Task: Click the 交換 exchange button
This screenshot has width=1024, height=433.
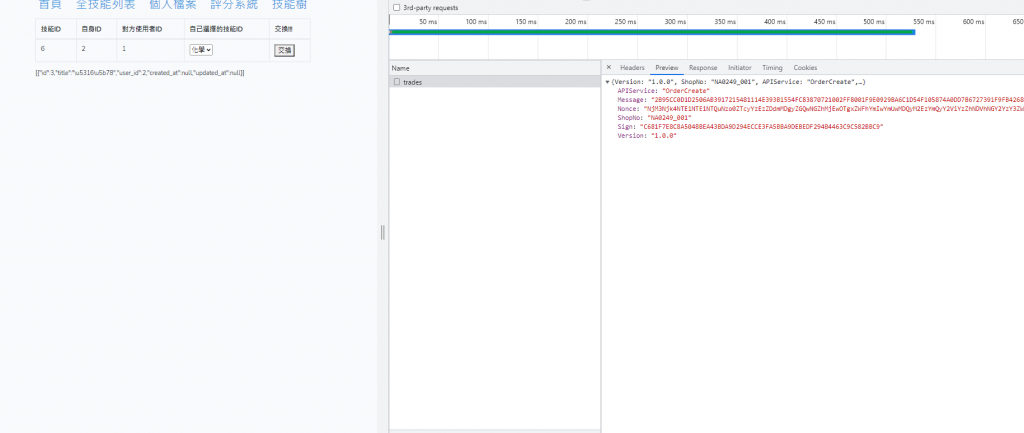Action: coord(284,50)
